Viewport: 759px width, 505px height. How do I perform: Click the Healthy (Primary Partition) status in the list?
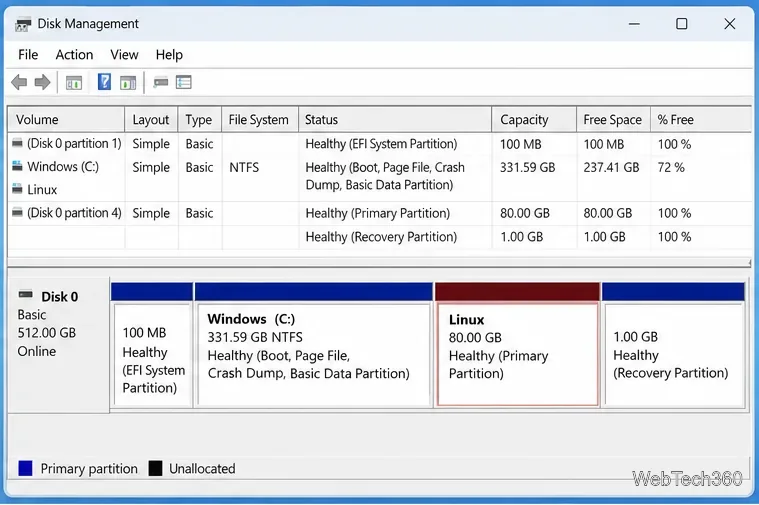point(378,213)
